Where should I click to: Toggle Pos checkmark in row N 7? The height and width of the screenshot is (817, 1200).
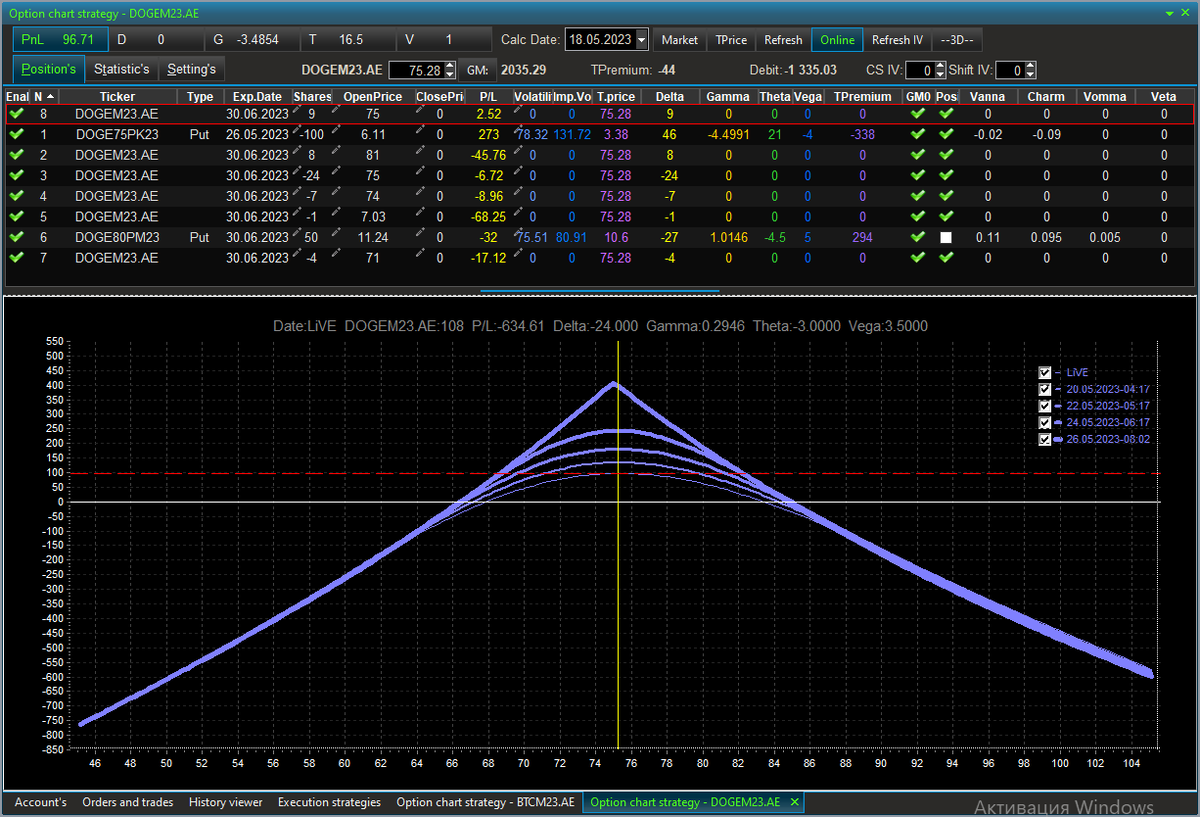click(946, 258)
